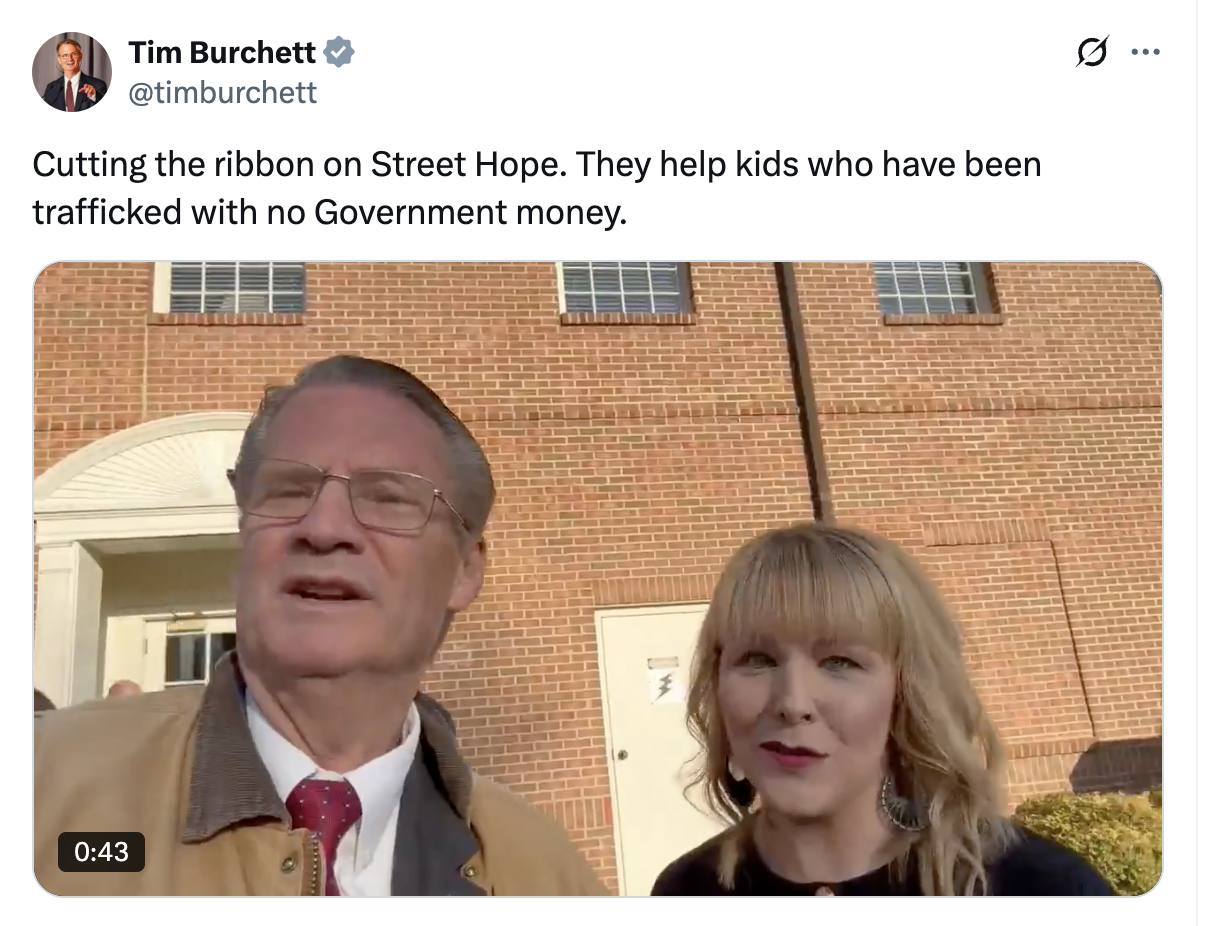Click the blue verified badge
This screenshot has height=926, width=1206.
[x=340, y=51]
